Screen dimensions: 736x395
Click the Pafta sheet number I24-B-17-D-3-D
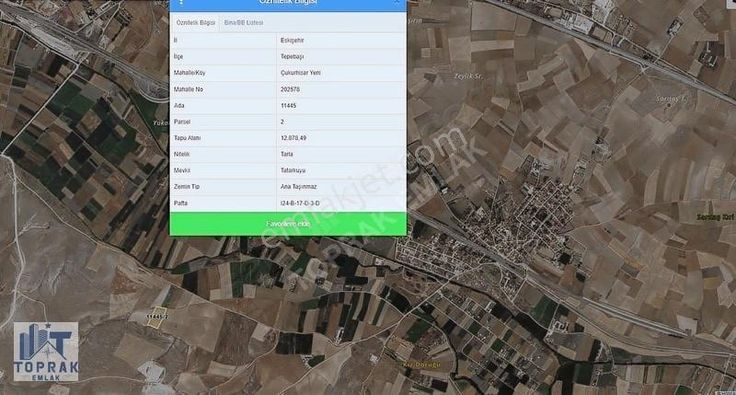300,203
